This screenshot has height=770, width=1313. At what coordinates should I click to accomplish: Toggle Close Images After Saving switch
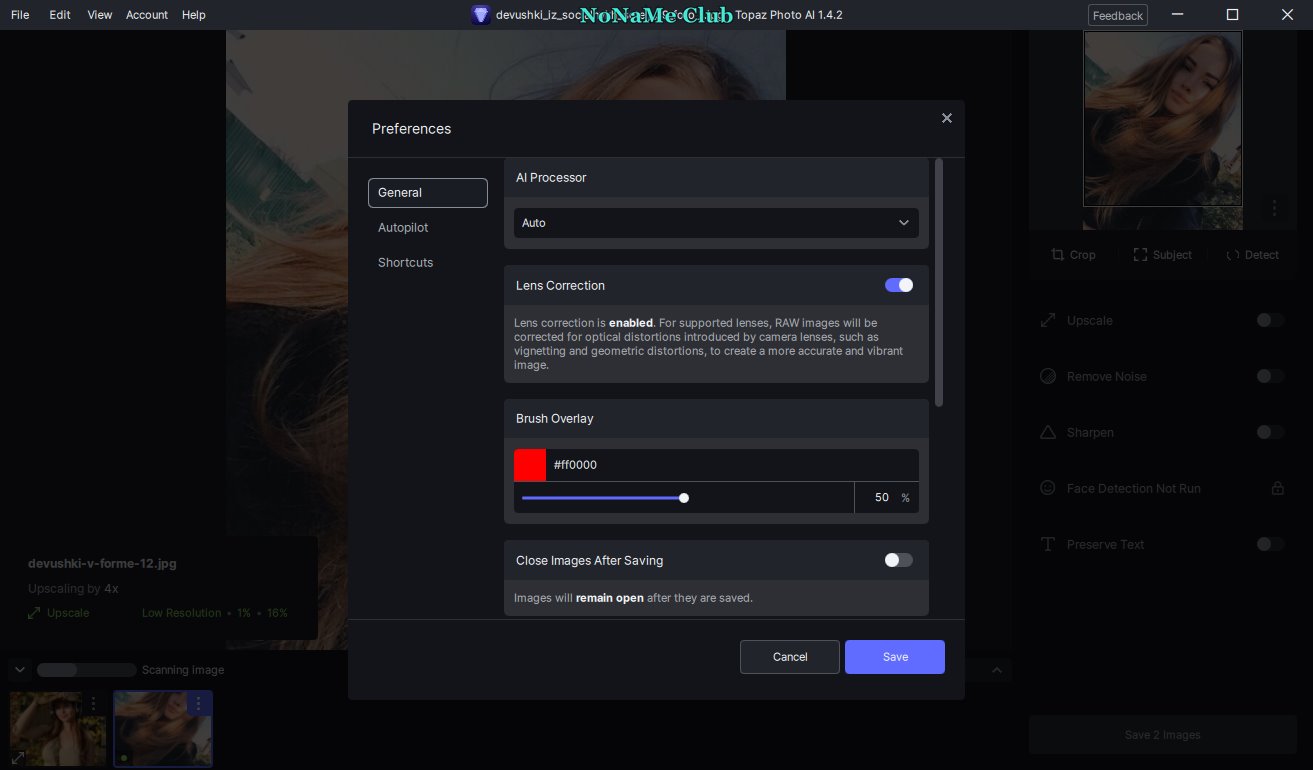(899, 560)
